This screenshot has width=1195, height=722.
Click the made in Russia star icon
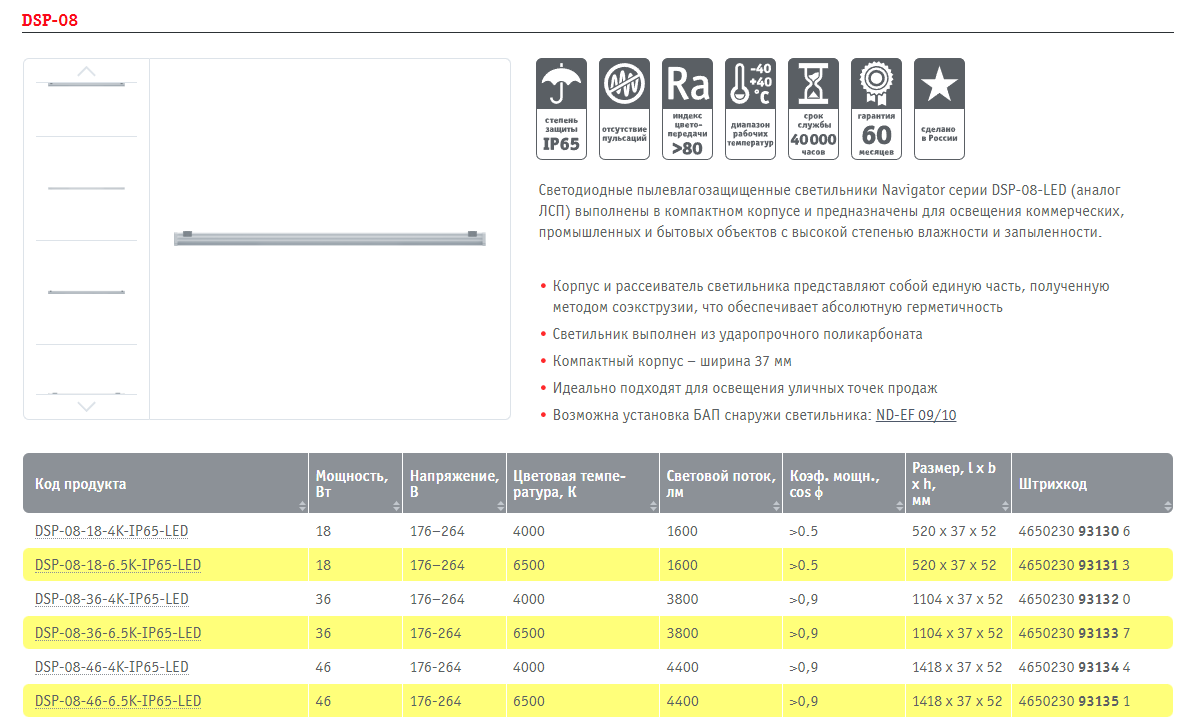(x=939, y=109)
